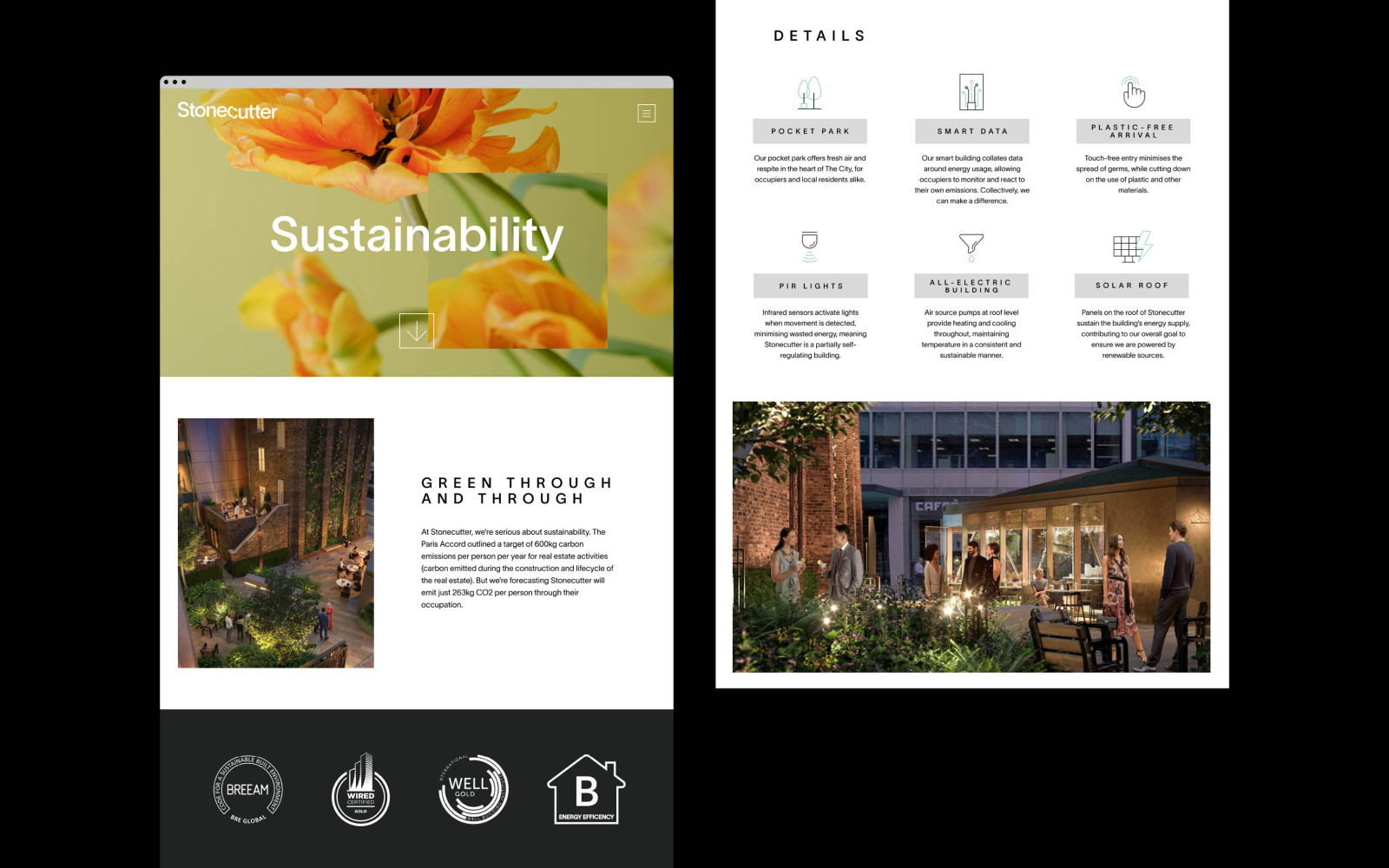Click the Pocket Park label
The width and height of the screenshot is (1389, 868).
810,131
